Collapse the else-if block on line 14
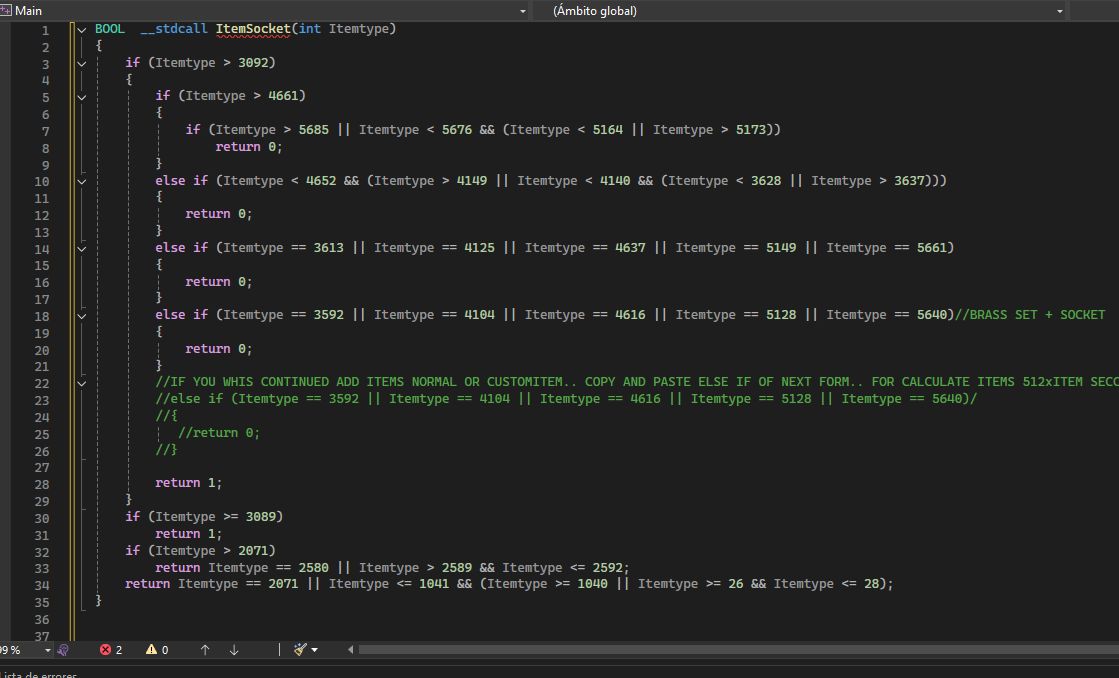The width and height of the screenshot is (1119, 678). (81, 248)
